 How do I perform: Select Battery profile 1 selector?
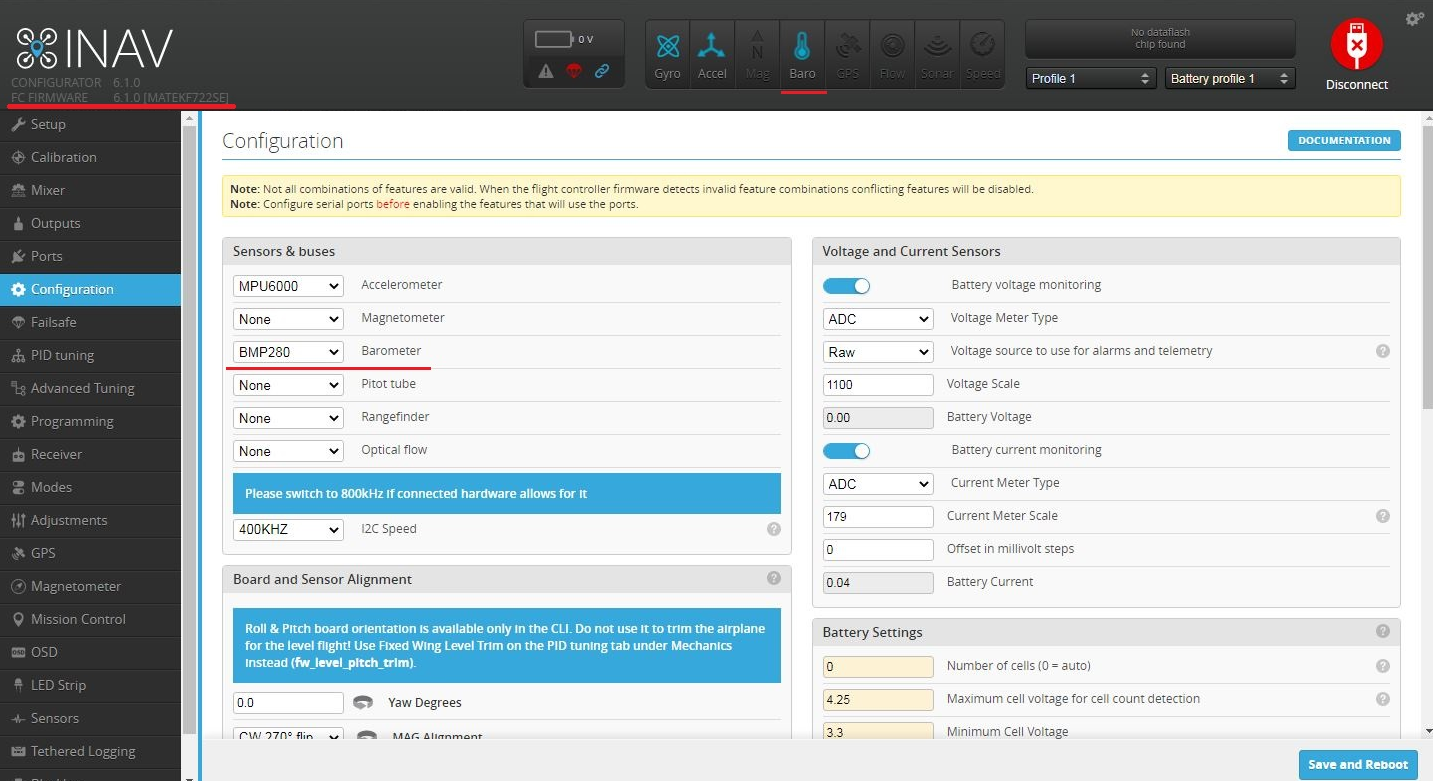pyautogui.click(x=1229, y=77)
